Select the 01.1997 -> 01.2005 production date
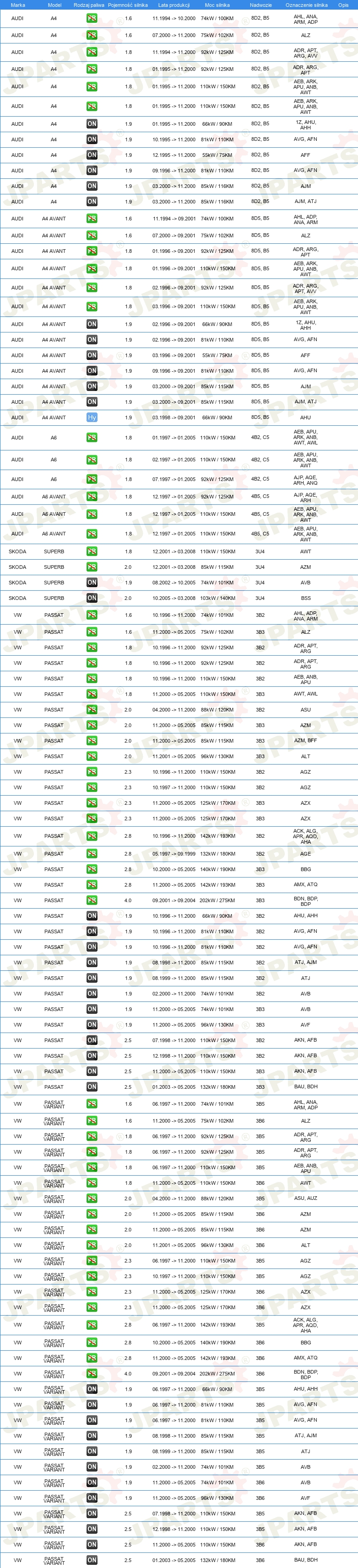Screen dimensions: 358x1568 (174, 438)
